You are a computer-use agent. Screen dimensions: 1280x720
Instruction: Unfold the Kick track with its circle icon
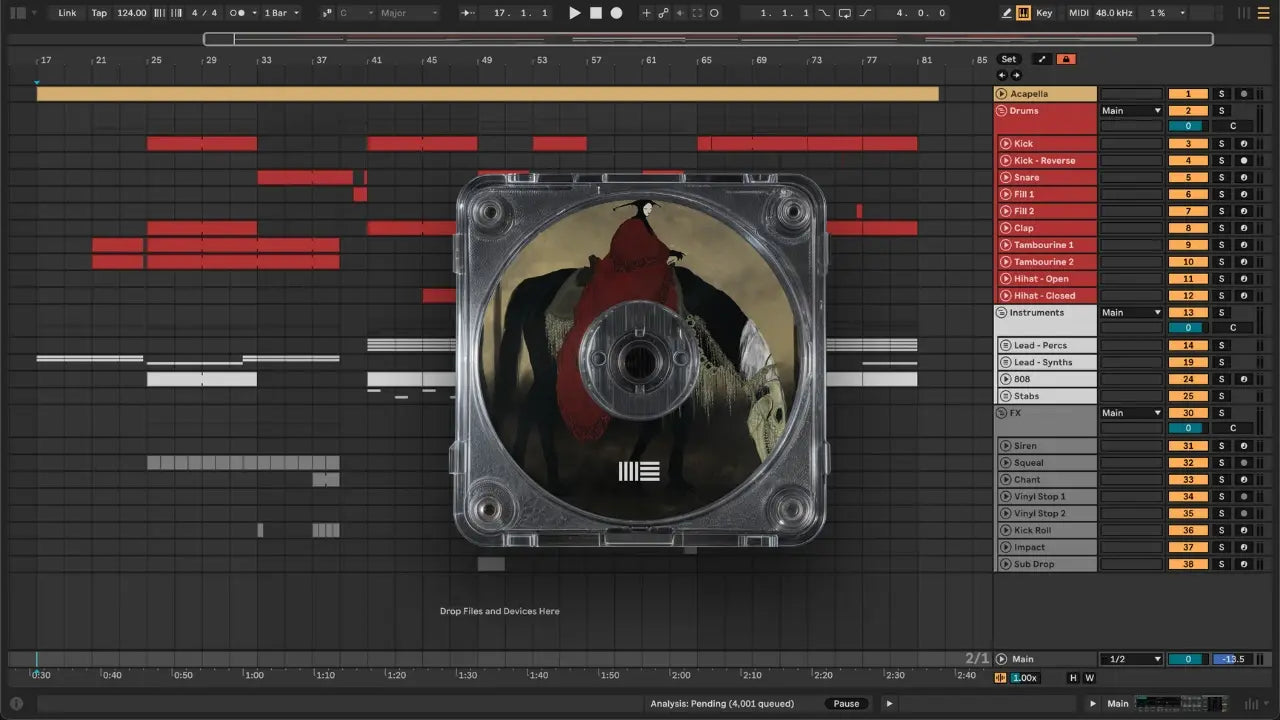(1006, 144)
